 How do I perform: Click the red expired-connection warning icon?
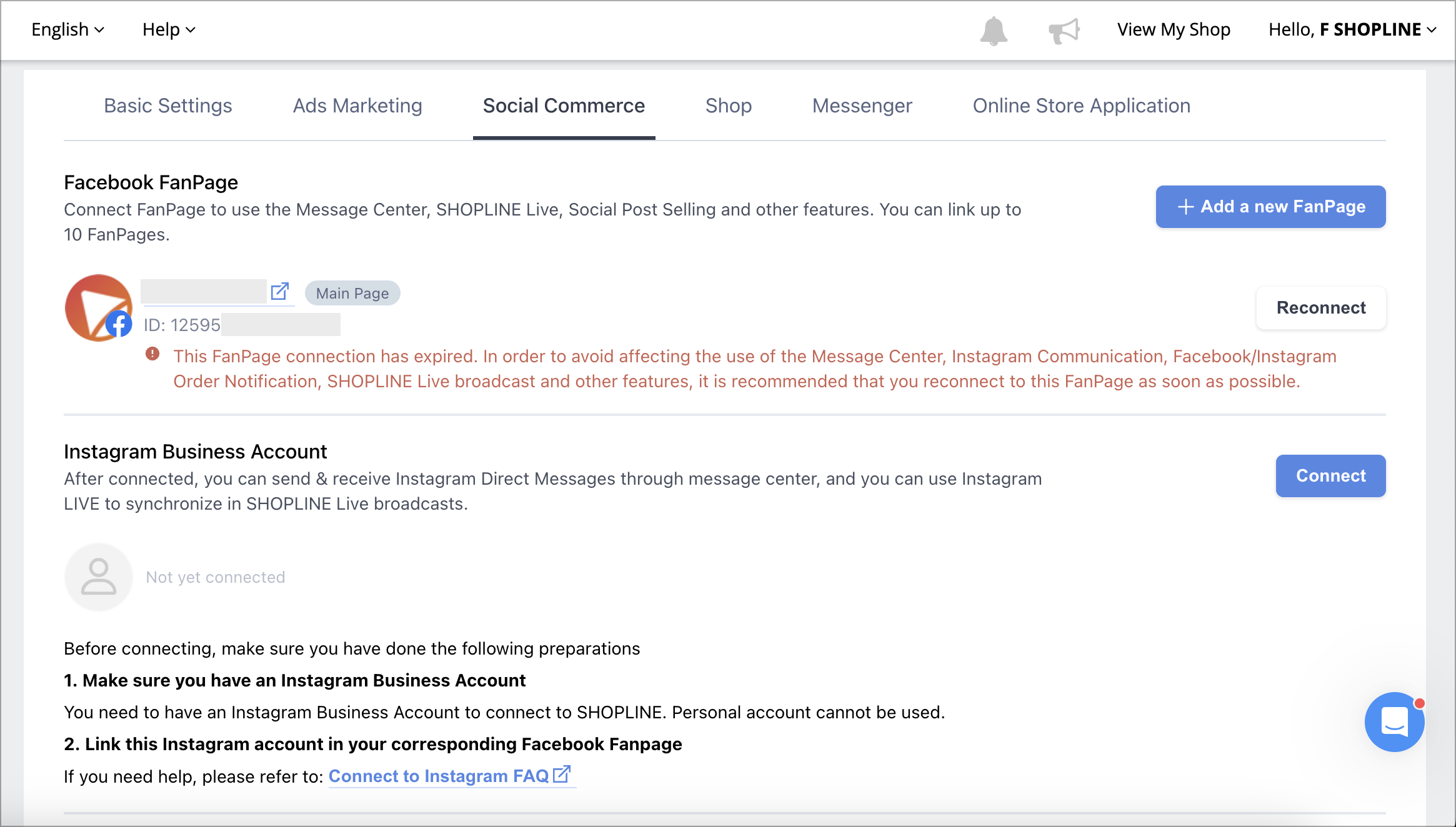(x=152, y=354)
